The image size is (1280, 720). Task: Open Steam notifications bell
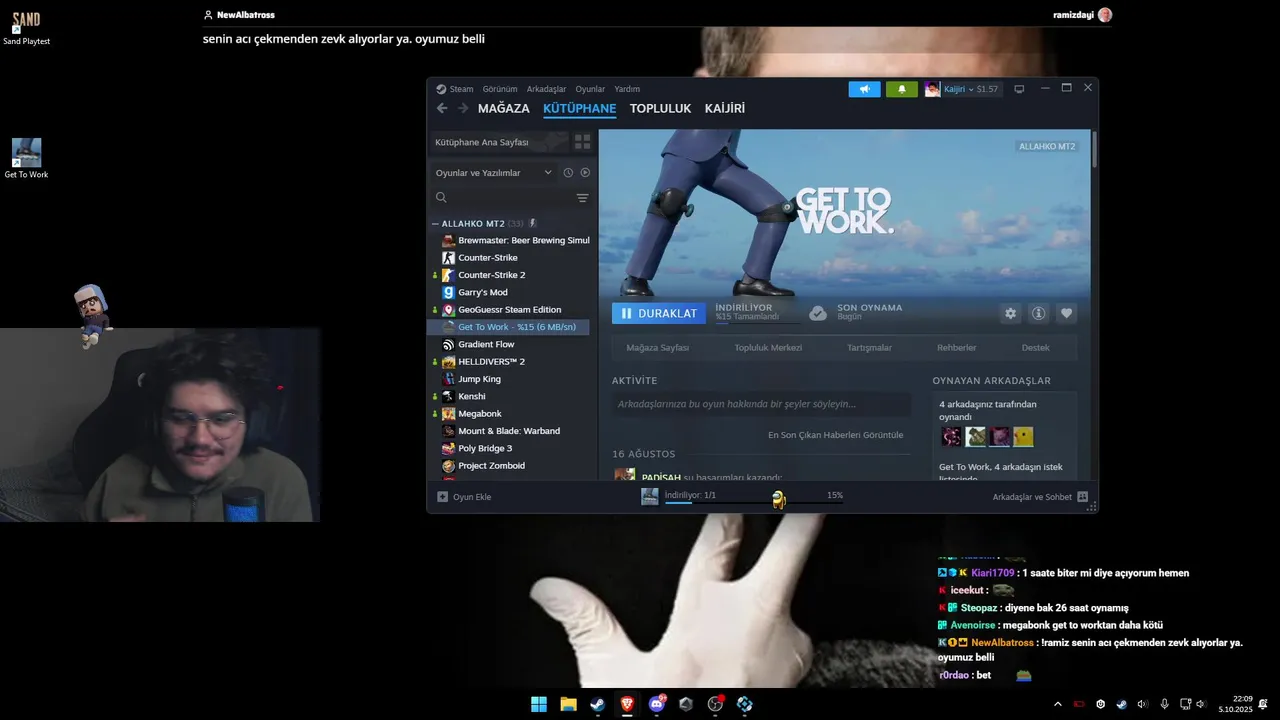[901, 89]
